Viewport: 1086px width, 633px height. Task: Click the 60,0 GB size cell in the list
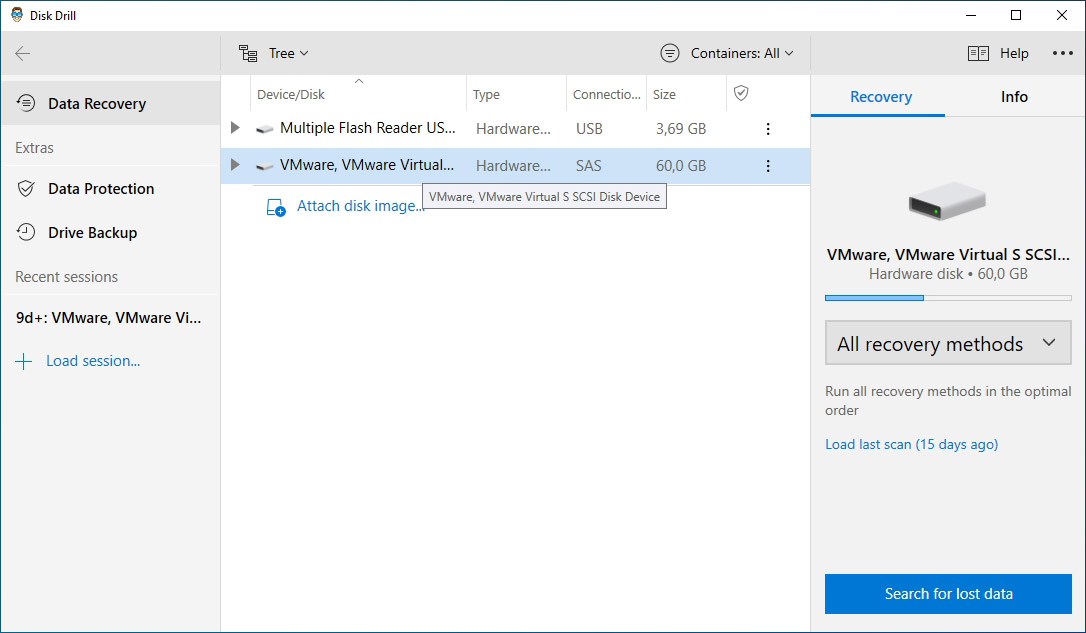tap(681, 166)
